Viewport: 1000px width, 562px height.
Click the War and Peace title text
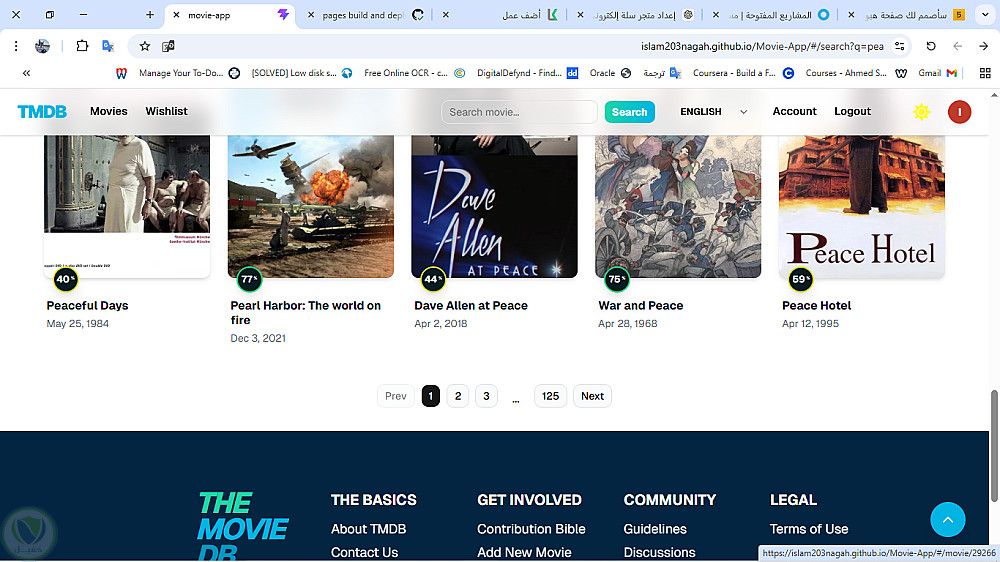pyautogui.click(x=640, y=306)
